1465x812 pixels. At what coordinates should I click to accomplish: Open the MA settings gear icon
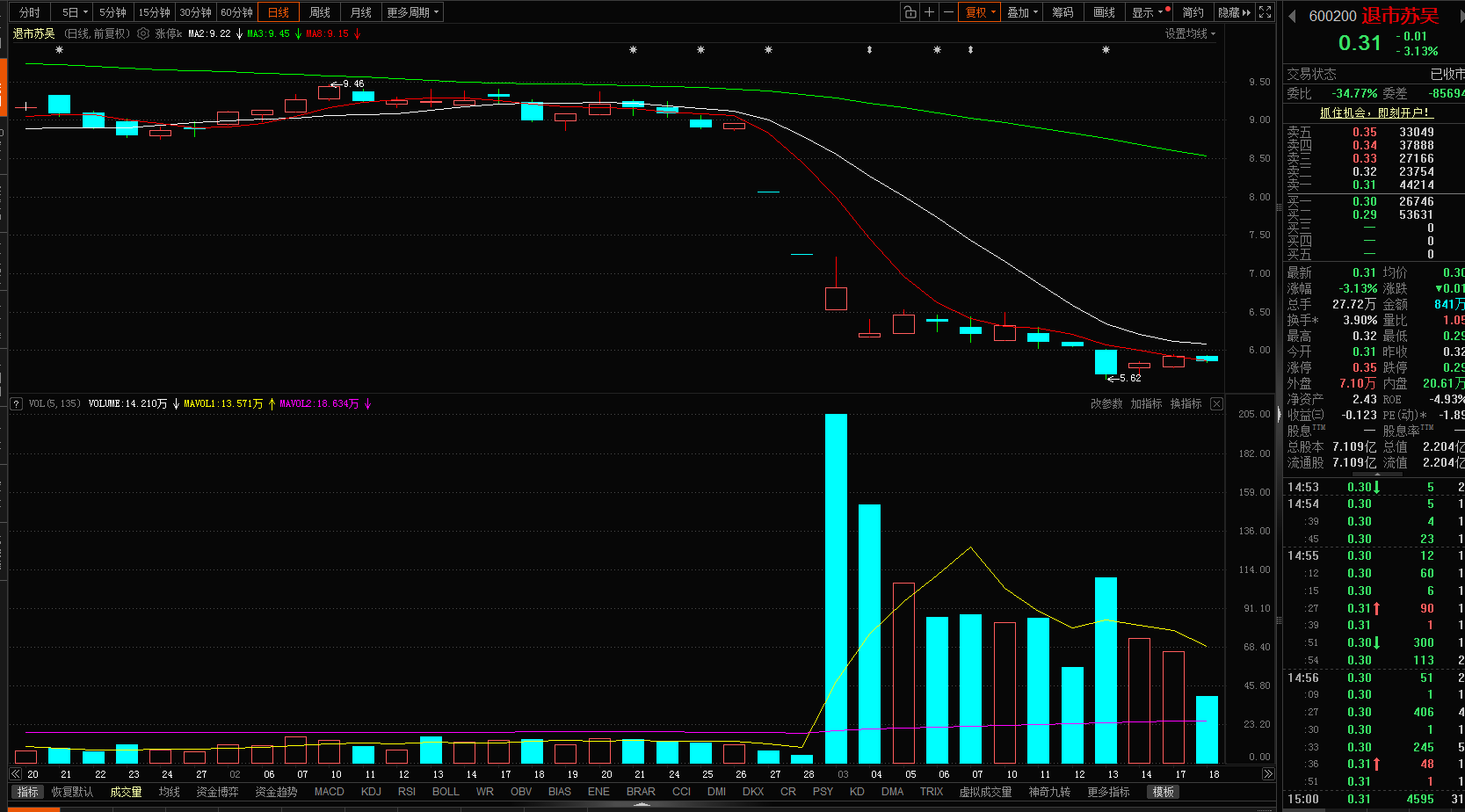pos(143,33)
